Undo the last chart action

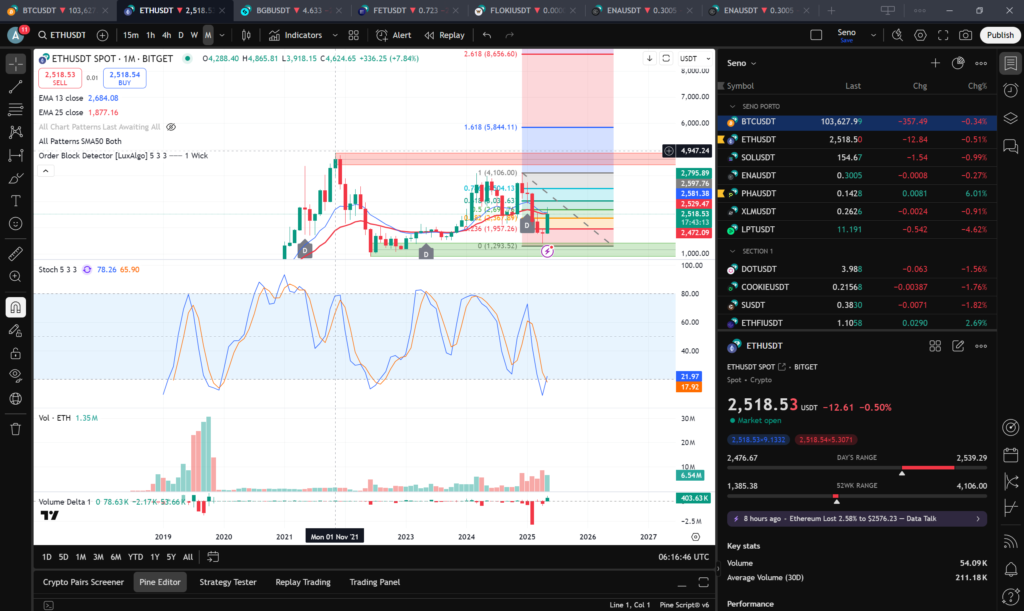tap(487, 35)
